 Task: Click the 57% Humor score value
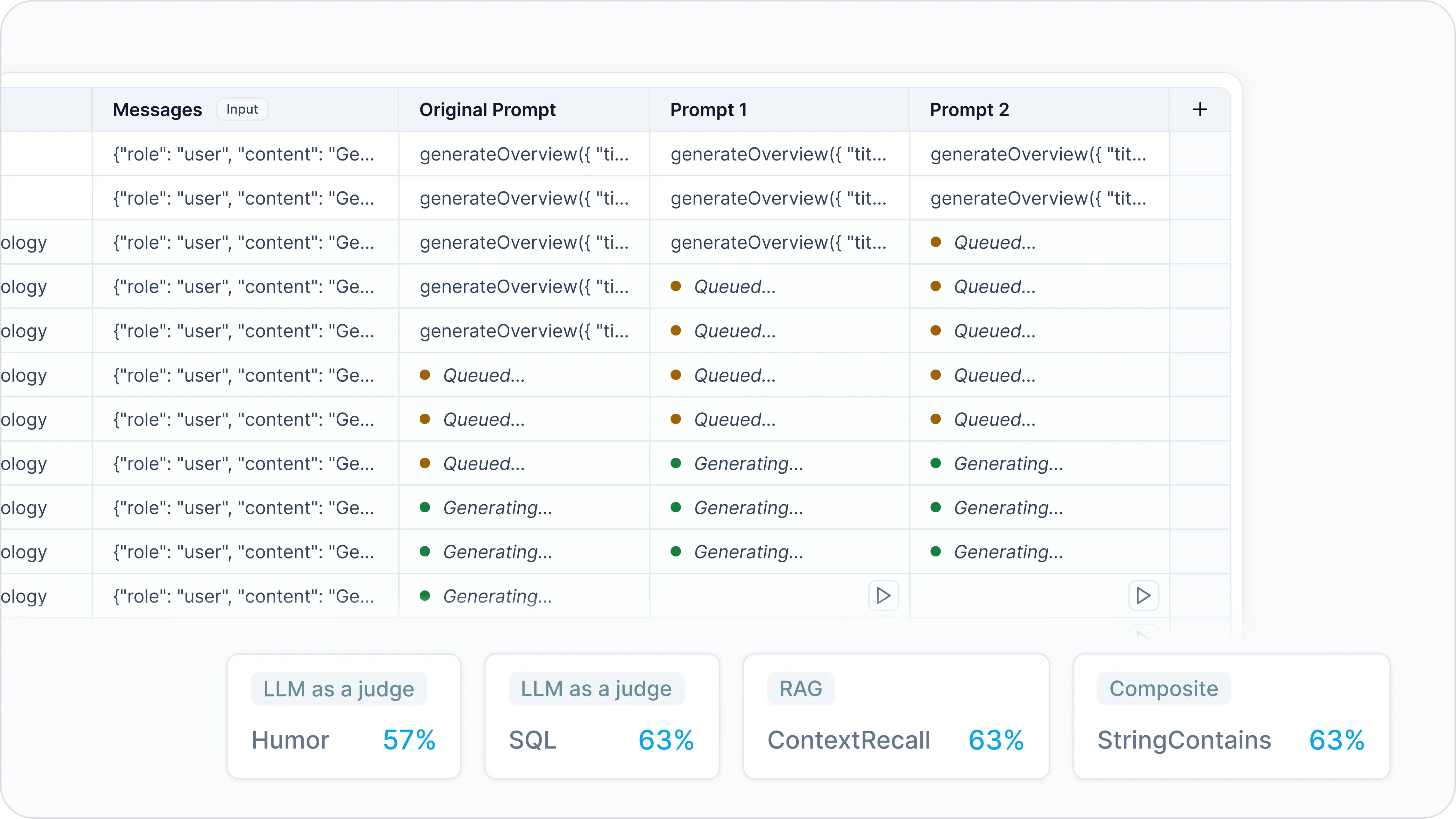409,740
